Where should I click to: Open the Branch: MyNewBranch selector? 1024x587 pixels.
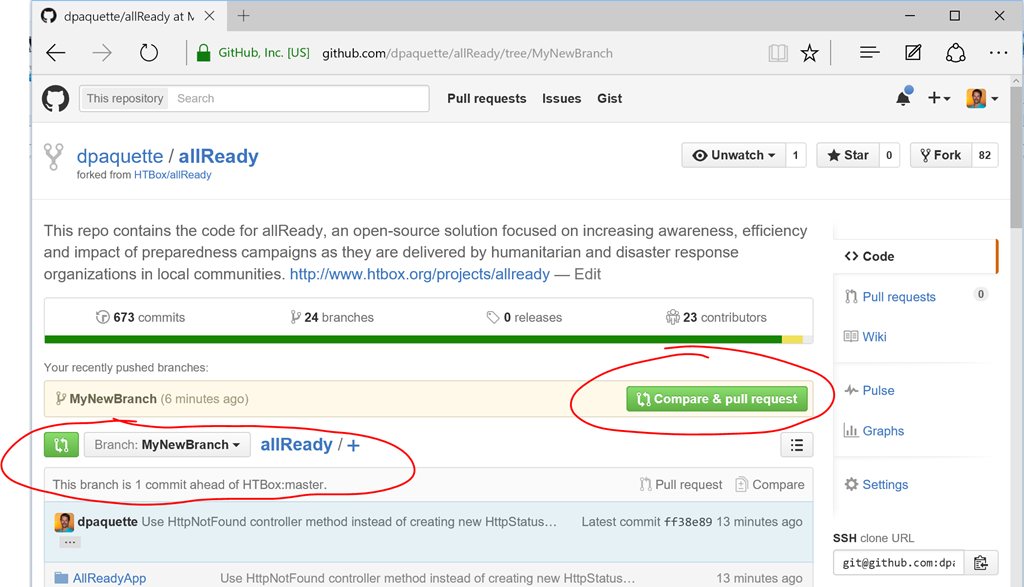(x=167, y=445)
